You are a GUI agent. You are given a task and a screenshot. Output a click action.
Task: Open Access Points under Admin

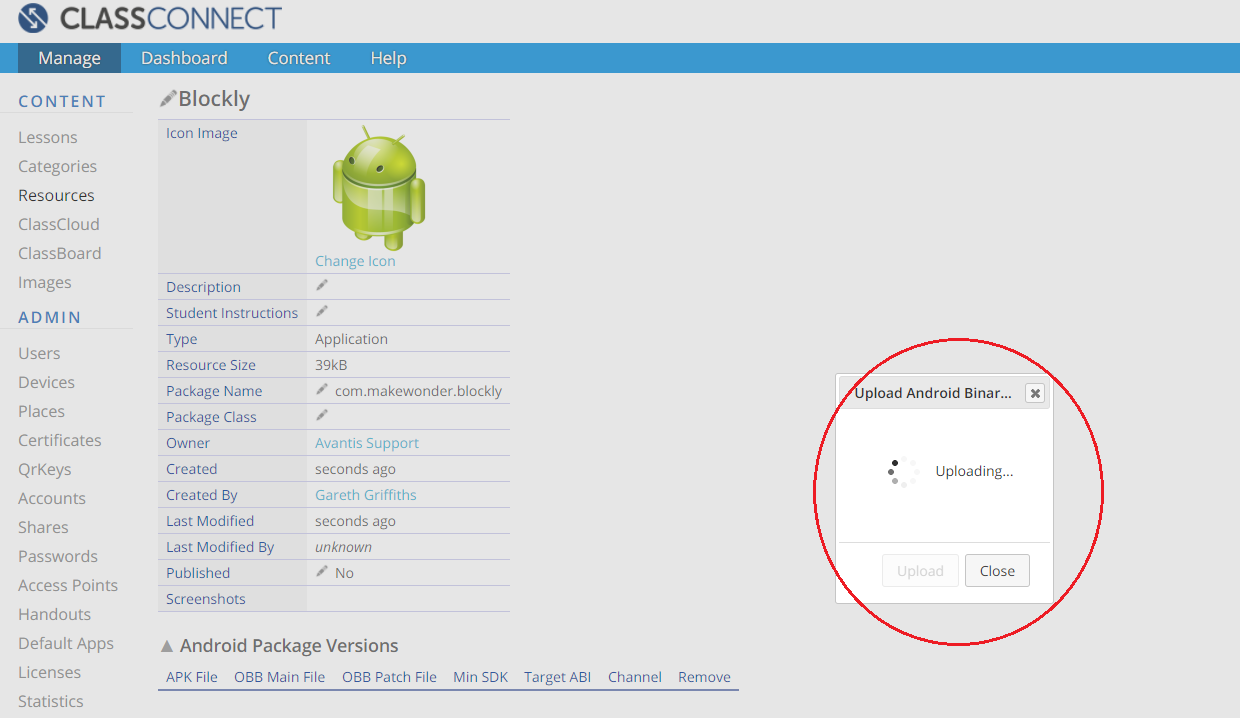(x=68, y=586)
